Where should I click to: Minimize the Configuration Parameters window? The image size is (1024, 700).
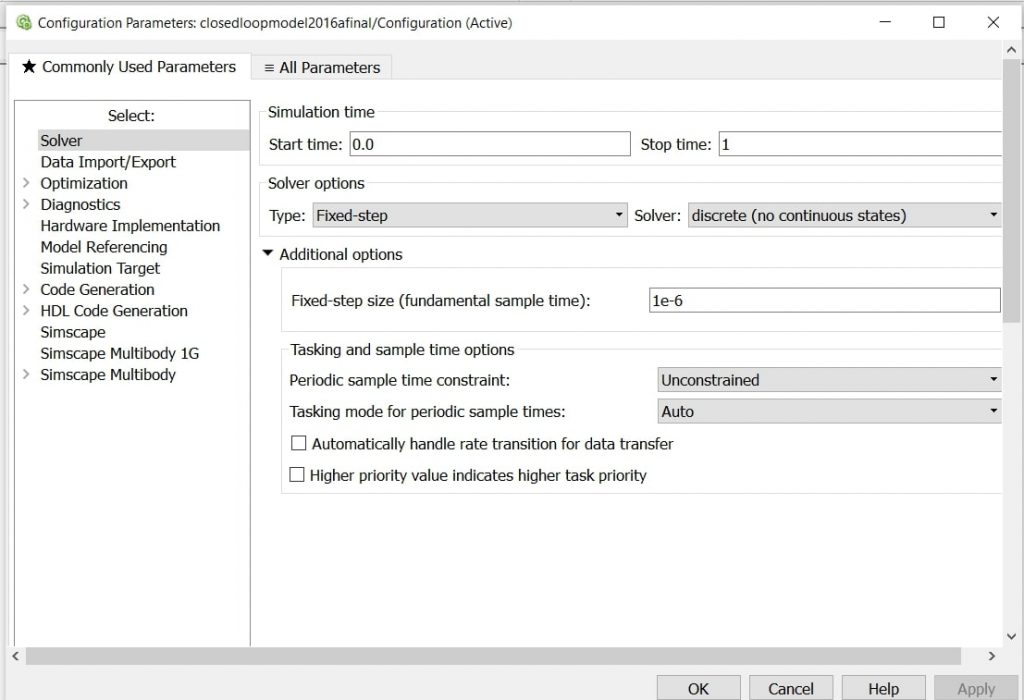885,22
